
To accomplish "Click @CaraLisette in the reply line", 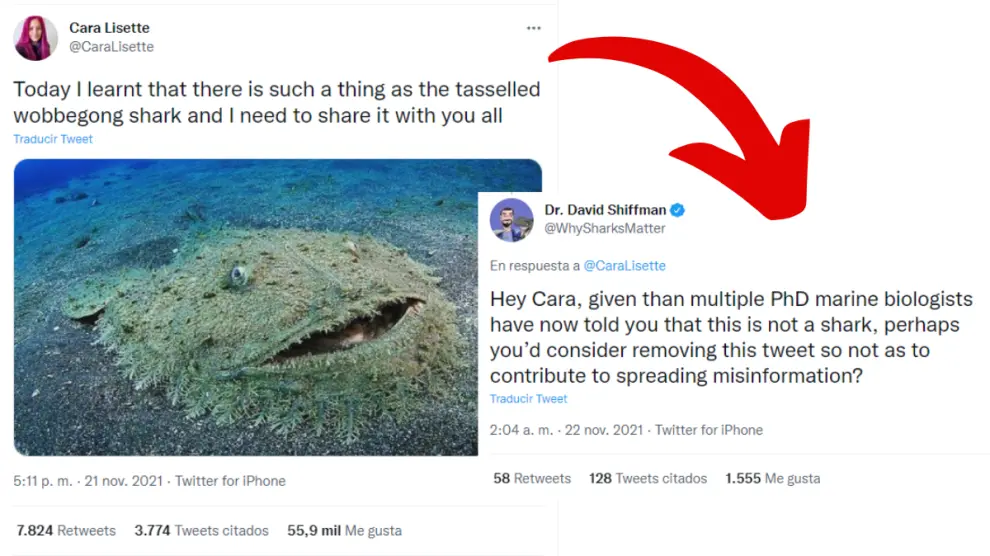I will click(x=624, y=266).
